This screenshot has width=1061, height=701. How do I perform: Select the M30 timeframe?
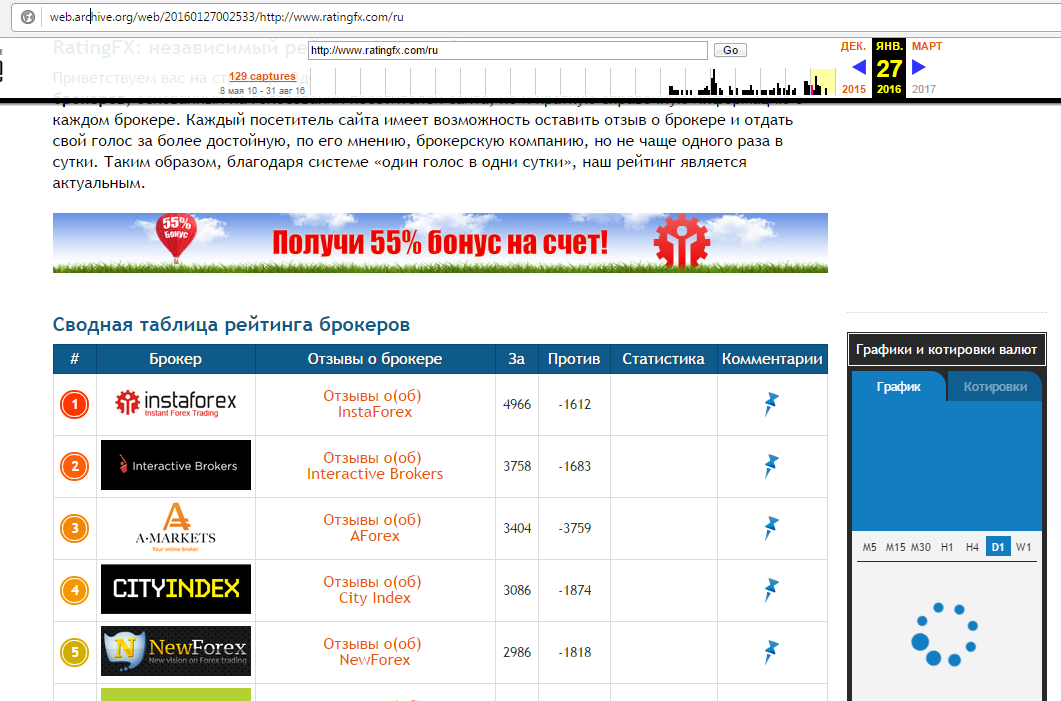(920, 547)
